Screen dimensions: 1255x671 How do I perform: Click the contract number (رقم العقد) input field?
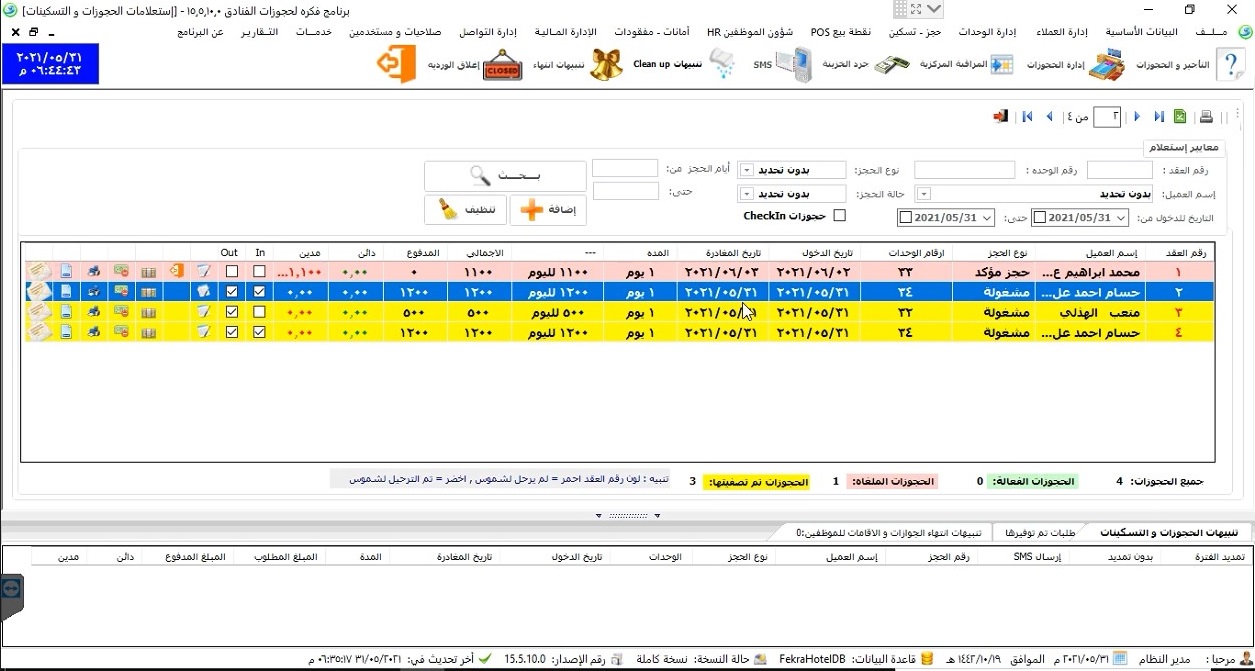1119,170
